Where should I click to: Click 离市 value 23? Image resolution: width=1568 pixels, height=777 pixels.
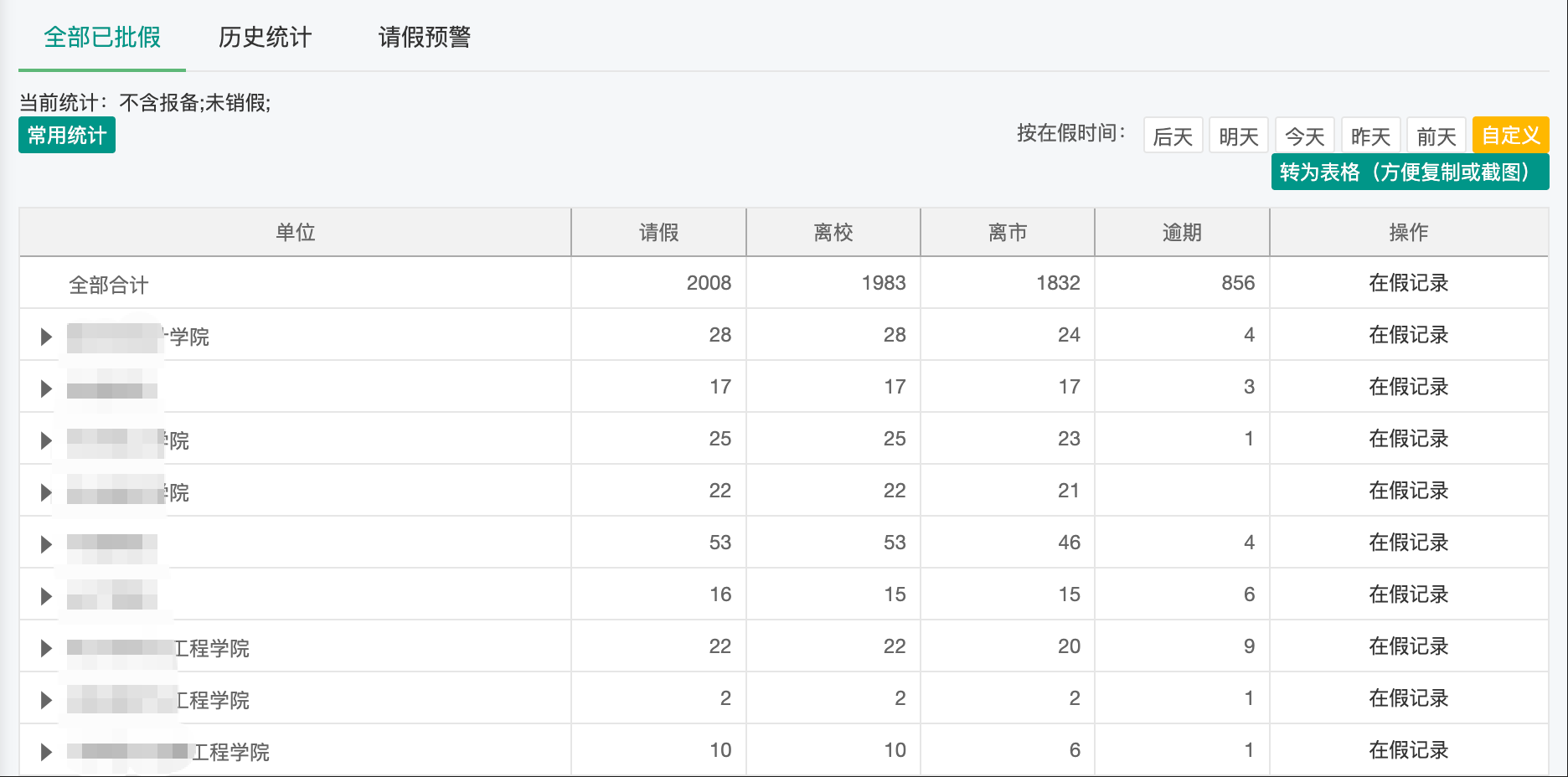pyautogui.click(x=1069, y=439)
